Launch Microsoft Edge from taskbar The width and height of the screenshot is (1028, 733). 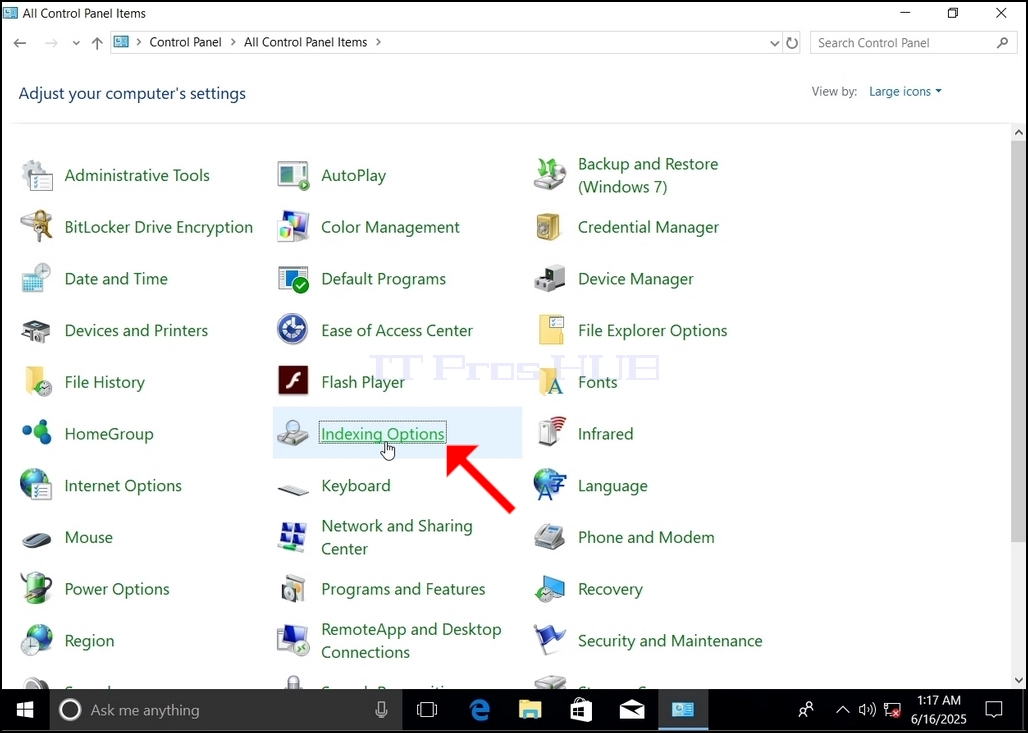[x=479, y=709]
